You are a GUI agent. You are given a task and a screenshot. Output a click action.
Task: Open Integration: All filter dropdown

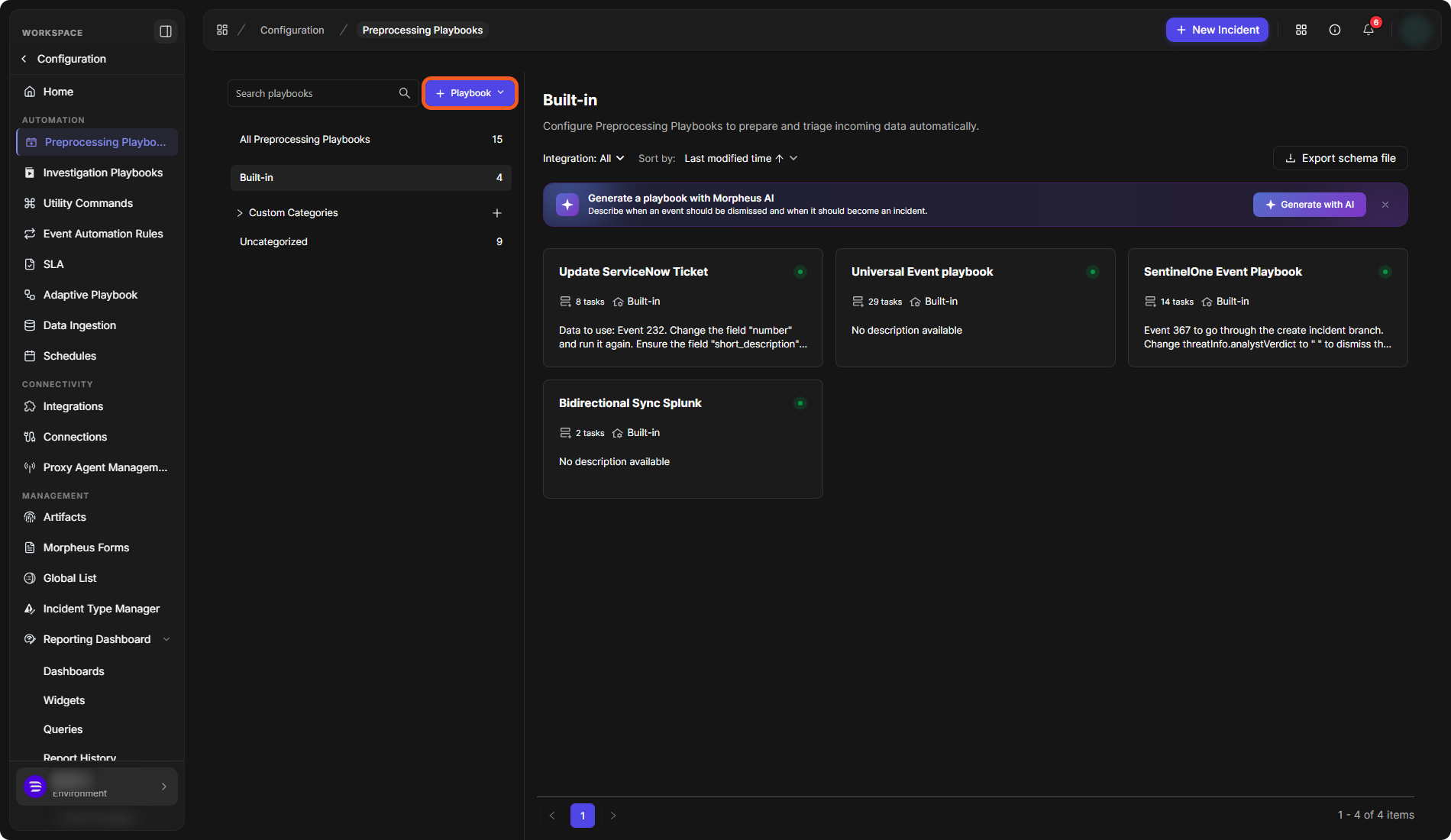tap(583, 158)
